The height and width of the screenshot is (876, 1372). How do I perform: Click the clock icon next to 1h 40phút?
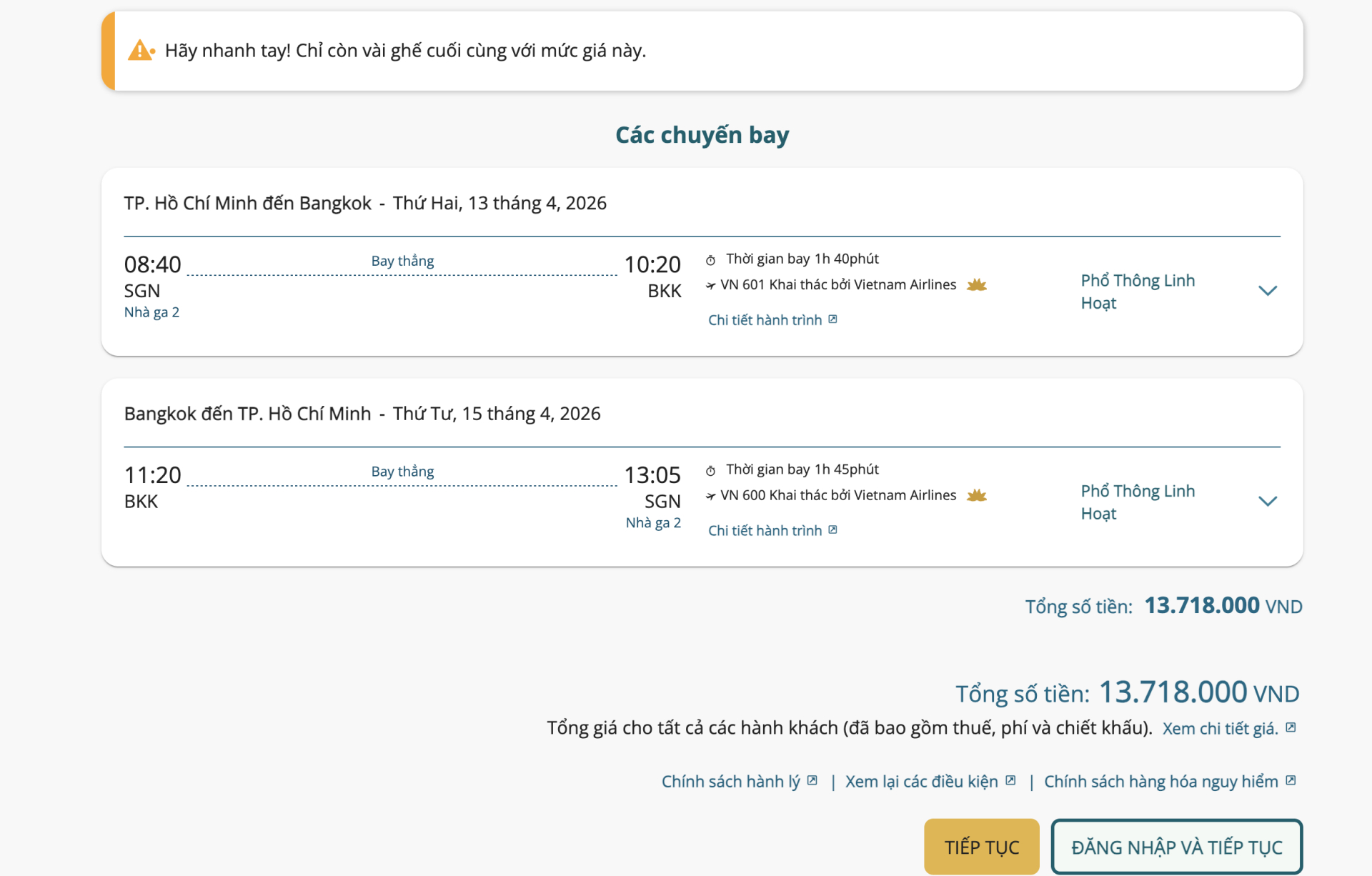coord(710,260)
